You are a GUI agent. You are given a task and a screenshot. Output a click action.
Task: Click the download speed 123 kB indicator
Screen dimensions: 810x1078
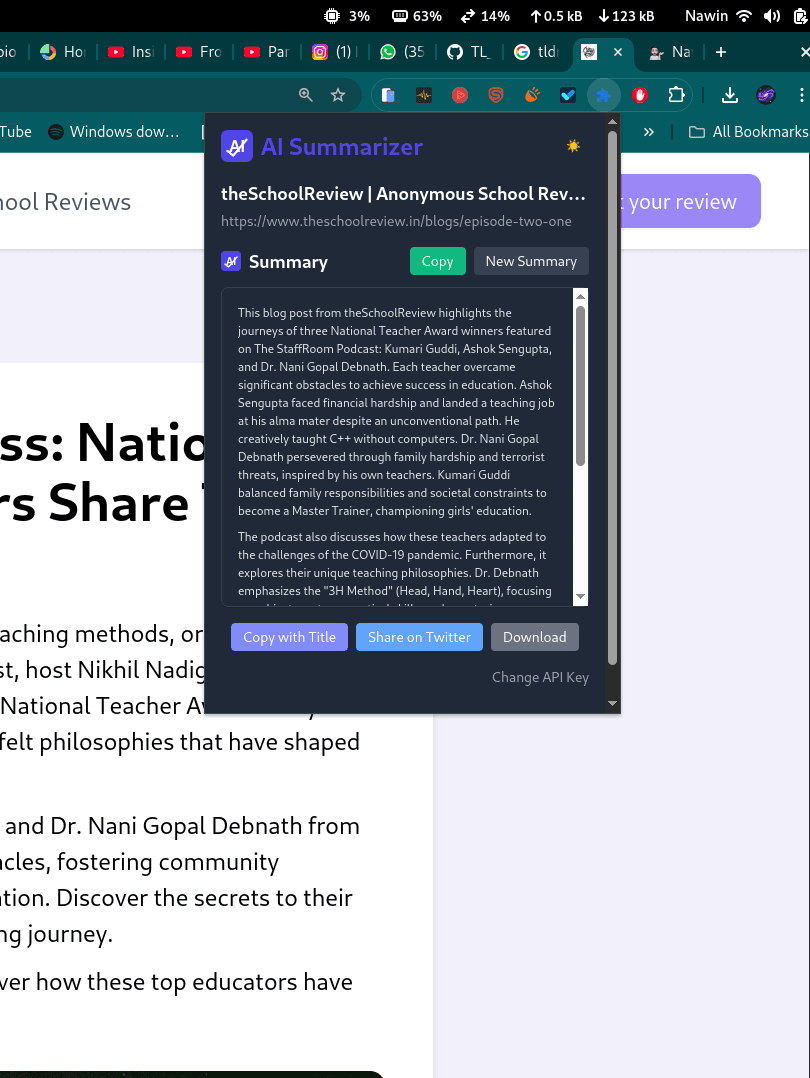point(626,16)
